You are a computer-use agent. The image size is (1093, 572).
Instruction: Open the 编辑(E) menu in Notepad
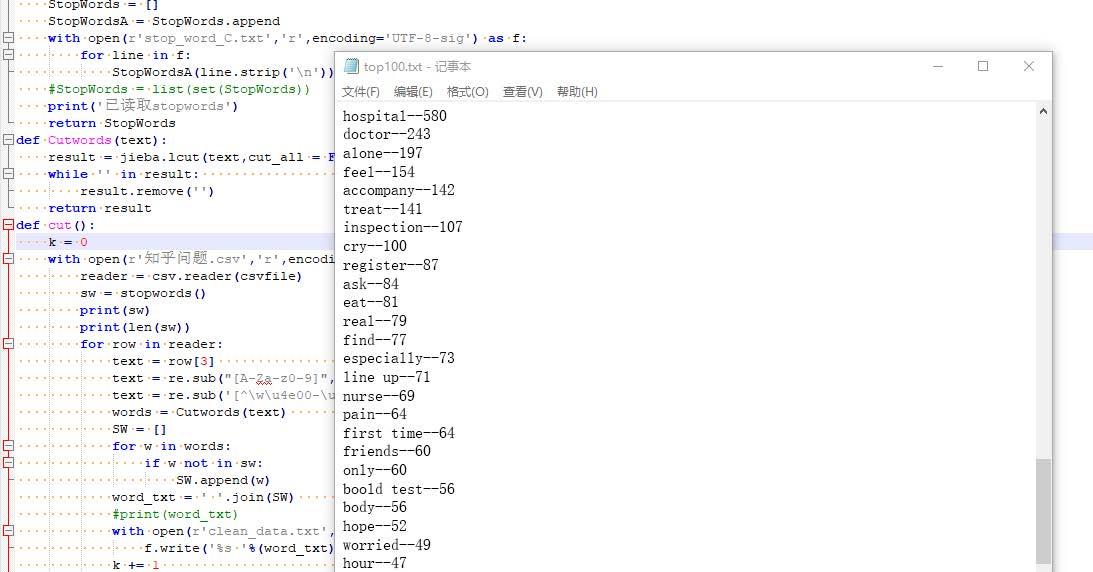[413, 92]
